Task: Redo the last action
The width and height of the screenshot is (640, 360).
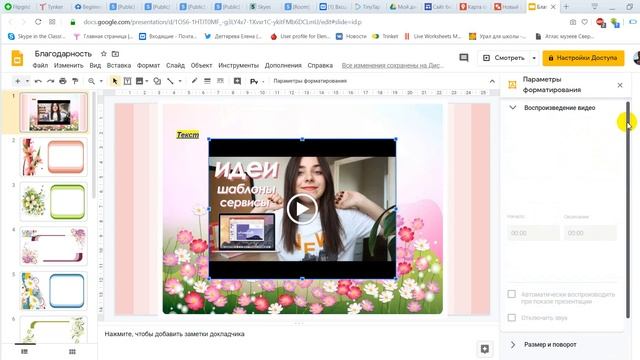Action: pyautogui.click(x=50, y=81)
